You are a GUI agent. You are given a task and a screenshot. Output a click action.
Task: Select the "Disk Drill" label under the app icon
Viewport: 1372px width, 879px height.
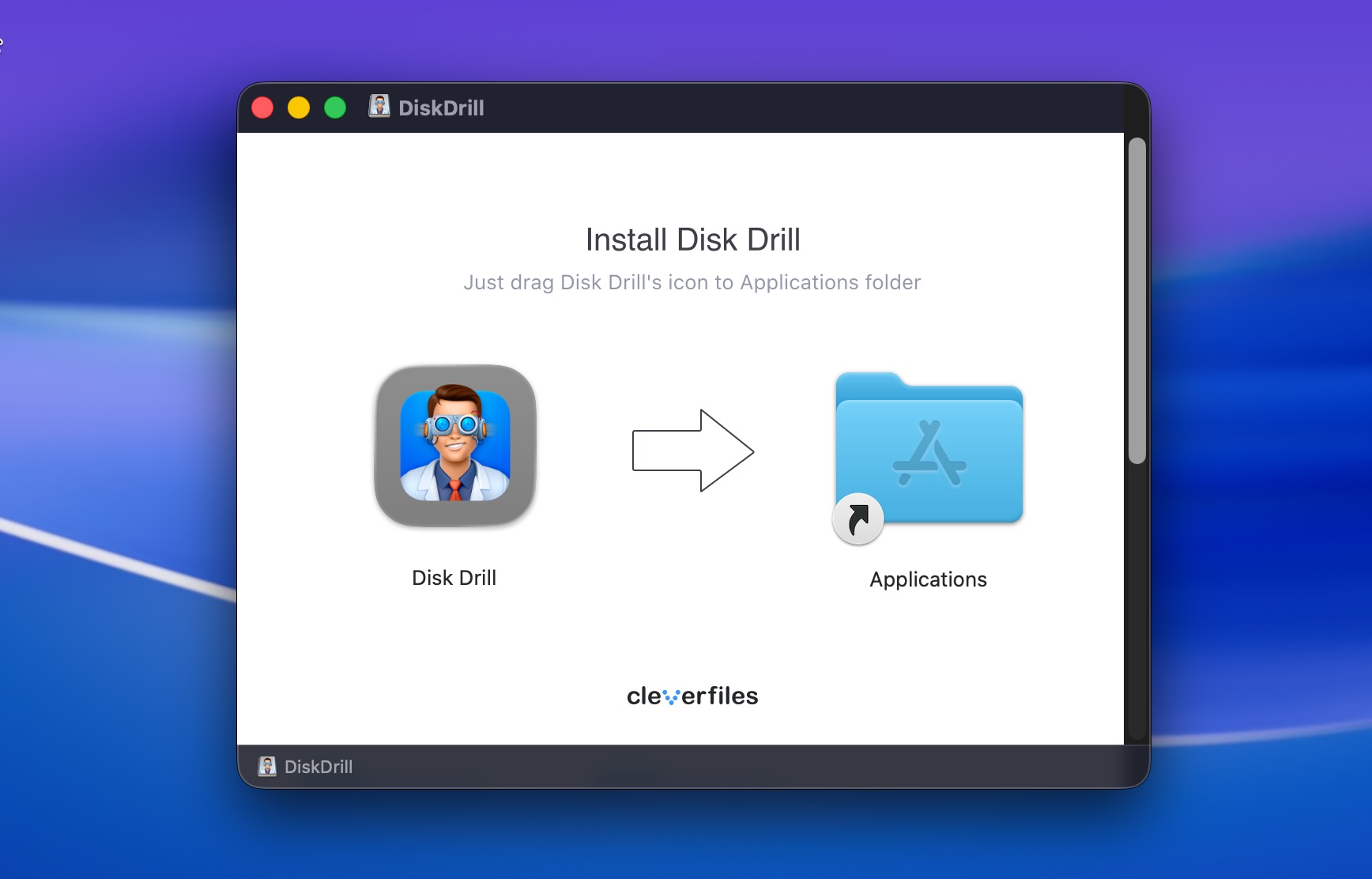pyautogui.click(x=454, y=578)
